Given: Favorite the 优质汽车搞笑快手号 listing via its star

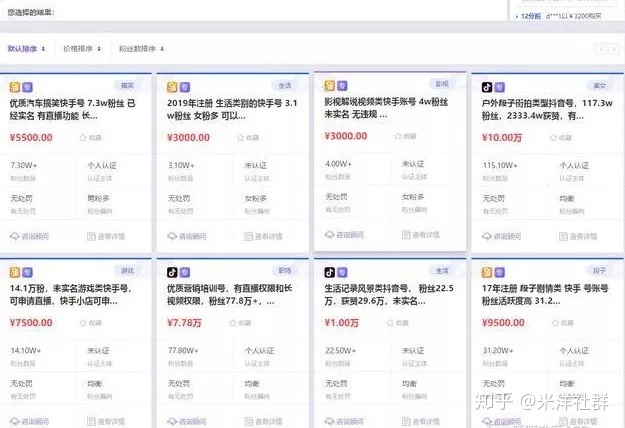Looking at the screenshot, I should tap(83, 138).
